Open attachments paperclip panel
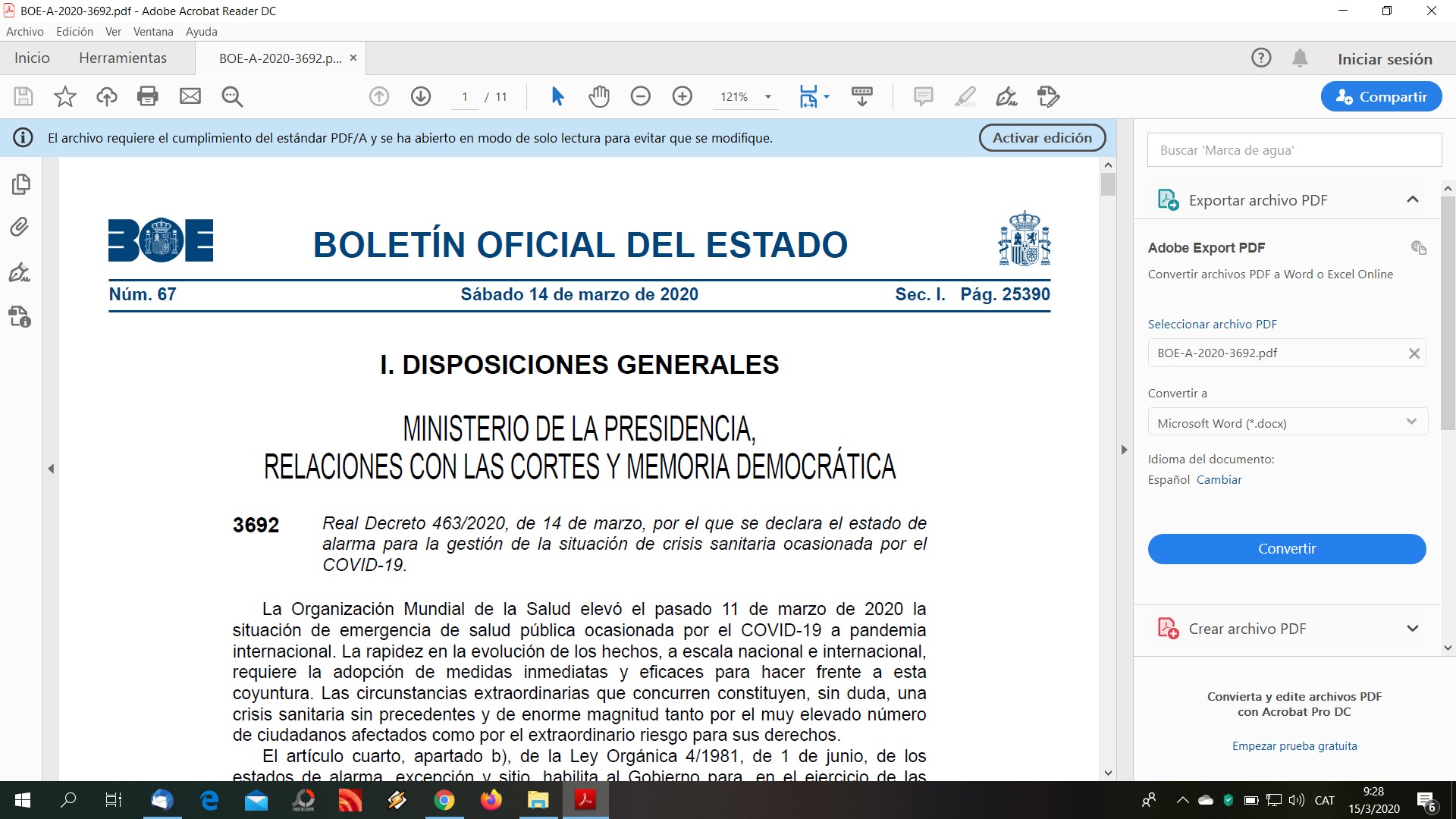The height and width of the screenshot is (819, 1456). (20, 227)
